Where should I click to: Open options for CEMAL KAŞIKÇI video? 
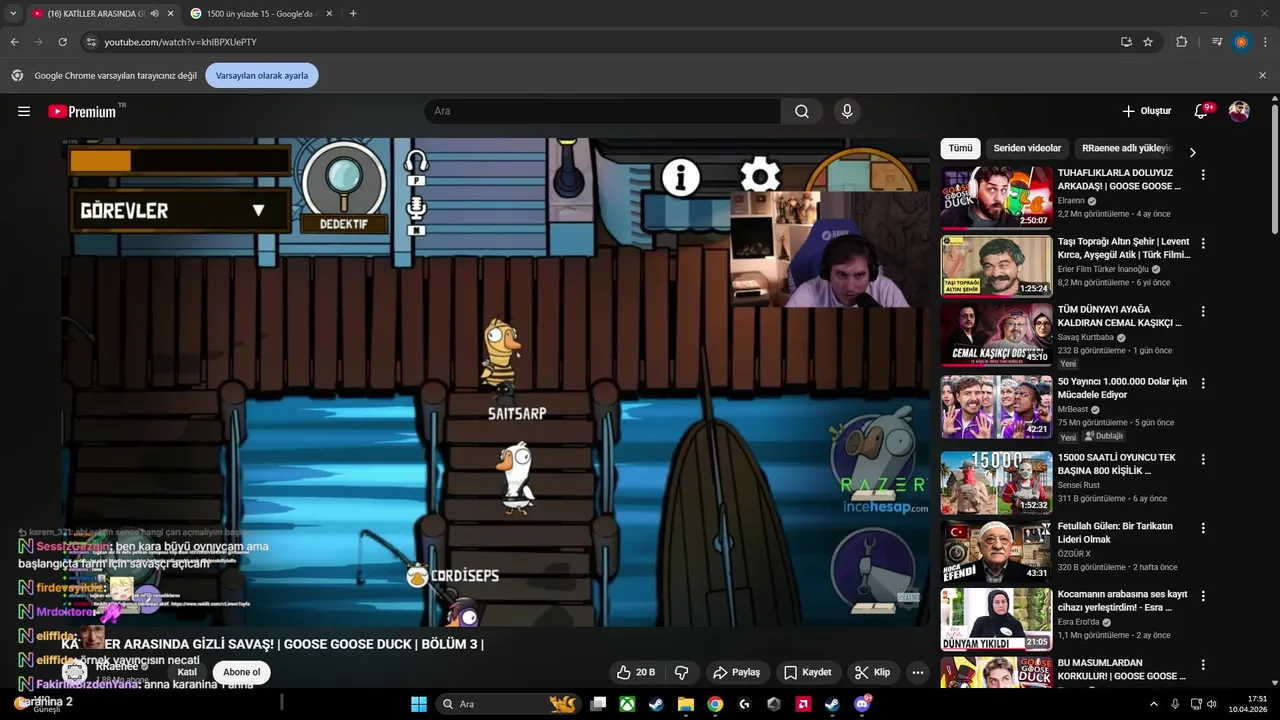(x=1203, y=311)
